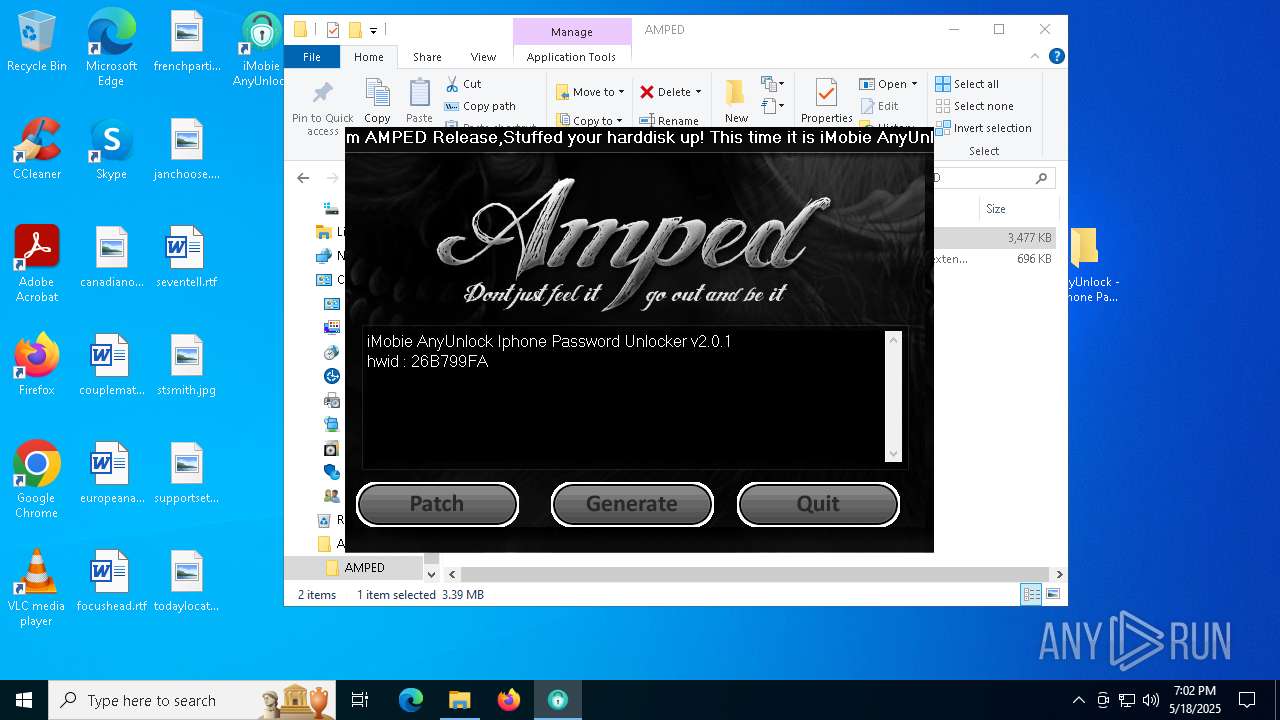This screenshot has height=720, width=1280.
Task: Click the Rename command
Action: [669, 121]
